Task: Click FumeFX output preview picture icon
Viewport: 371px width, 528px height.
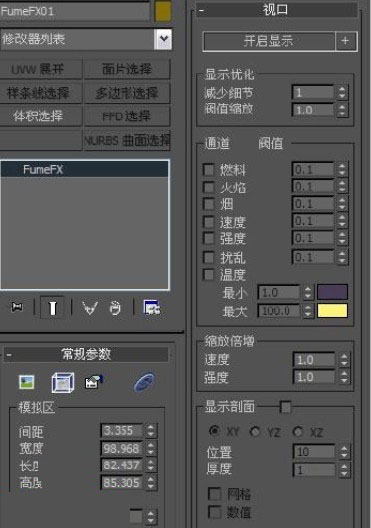Action: 27,382
